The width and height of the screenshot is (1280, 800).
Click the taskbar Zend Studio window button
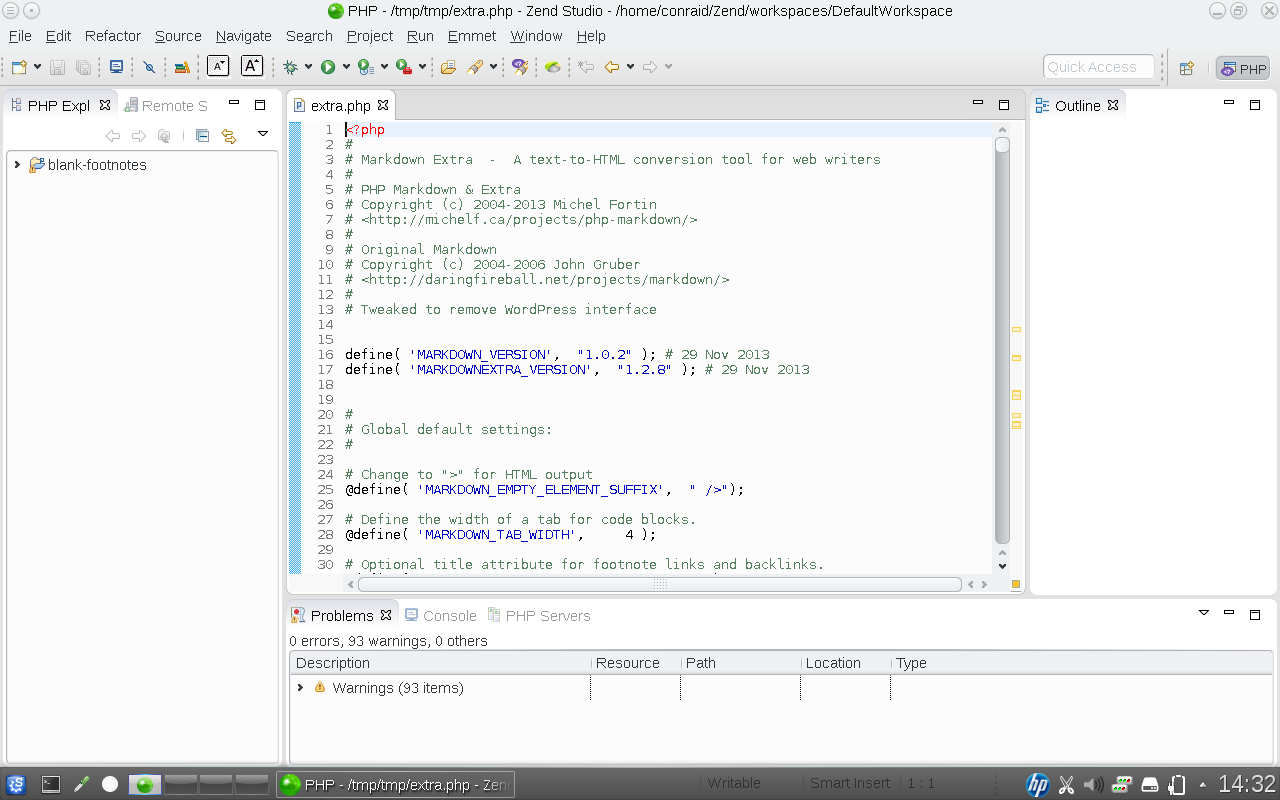pos(396,785)
